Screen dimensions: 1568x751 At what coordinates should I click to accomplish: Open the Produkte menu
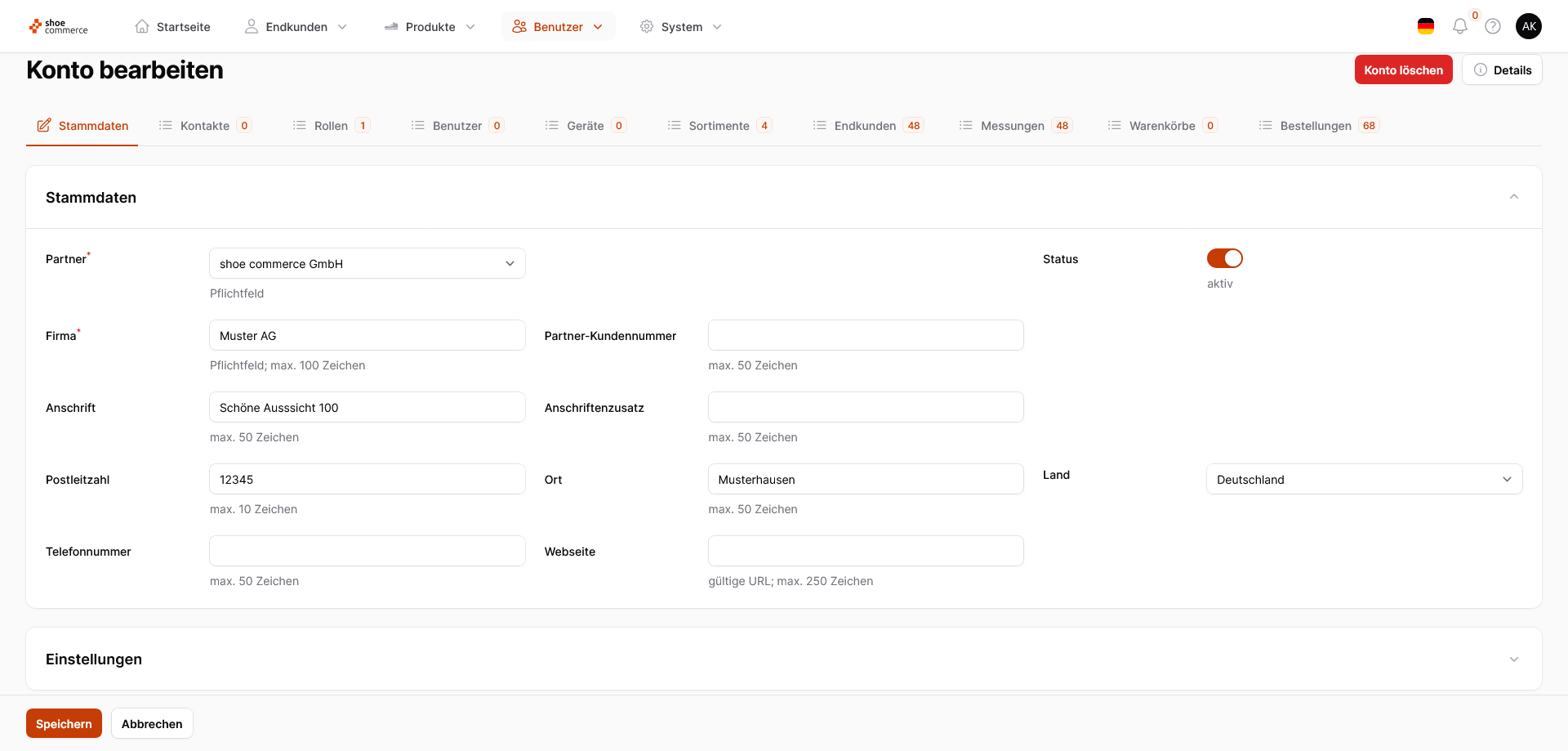point(430,27)
